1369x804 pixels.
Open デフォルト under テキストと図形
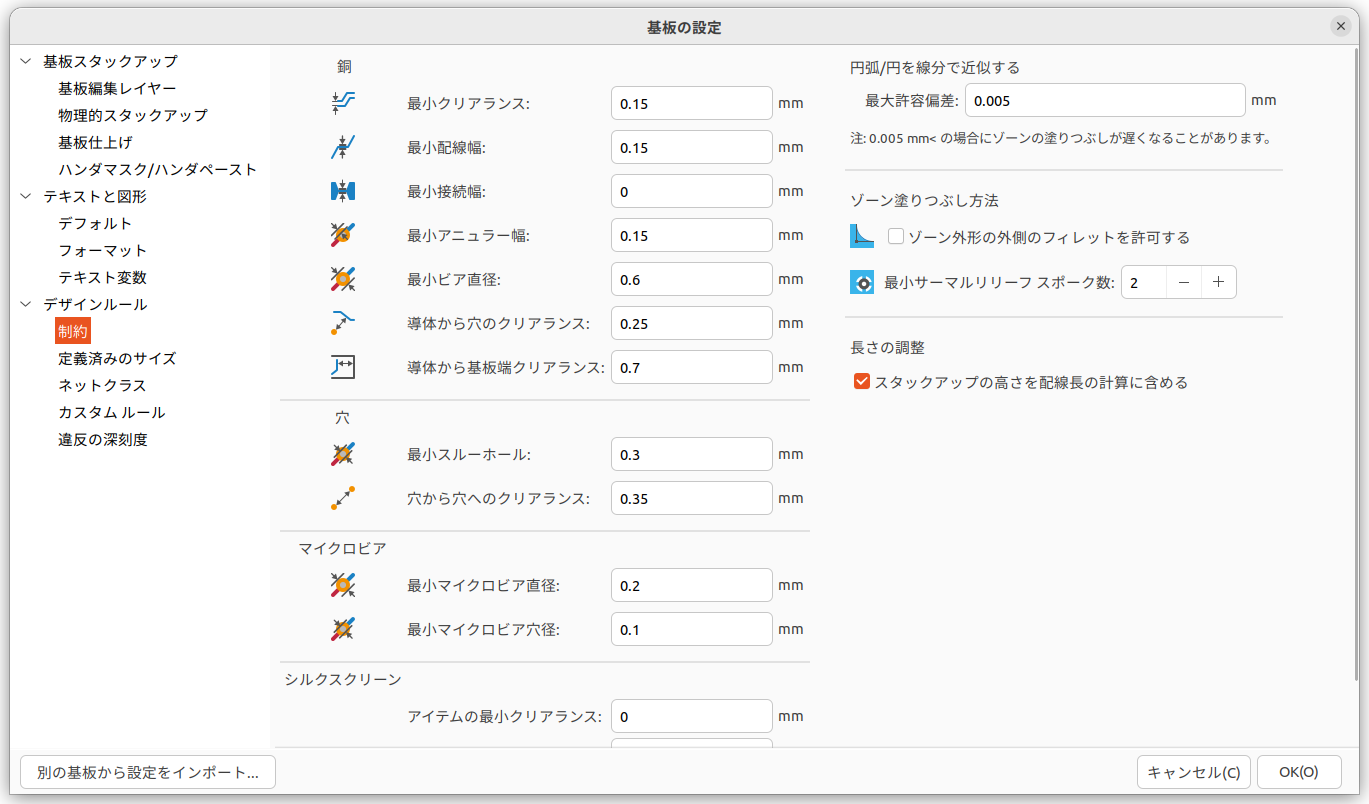95,223
